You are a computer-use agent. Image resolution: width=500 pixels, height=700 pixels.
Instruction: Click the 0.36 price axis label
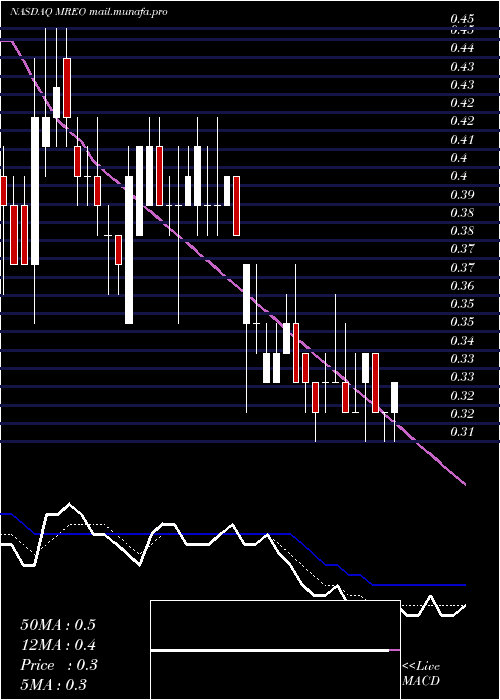(462, 285)
